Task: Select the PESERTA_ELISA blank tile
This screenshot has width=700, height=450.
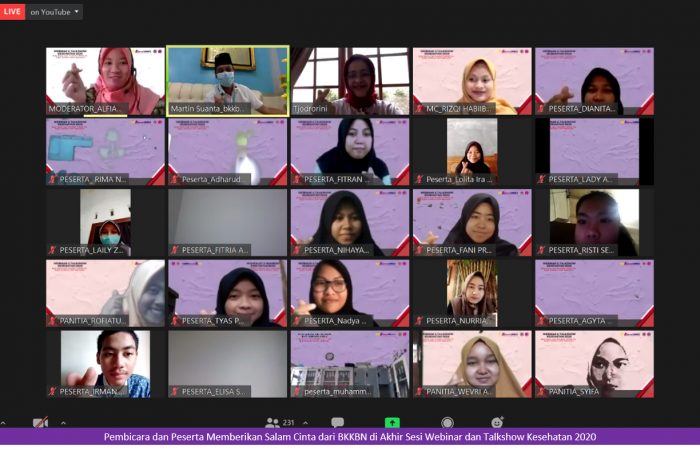Action: pos(227,364)
